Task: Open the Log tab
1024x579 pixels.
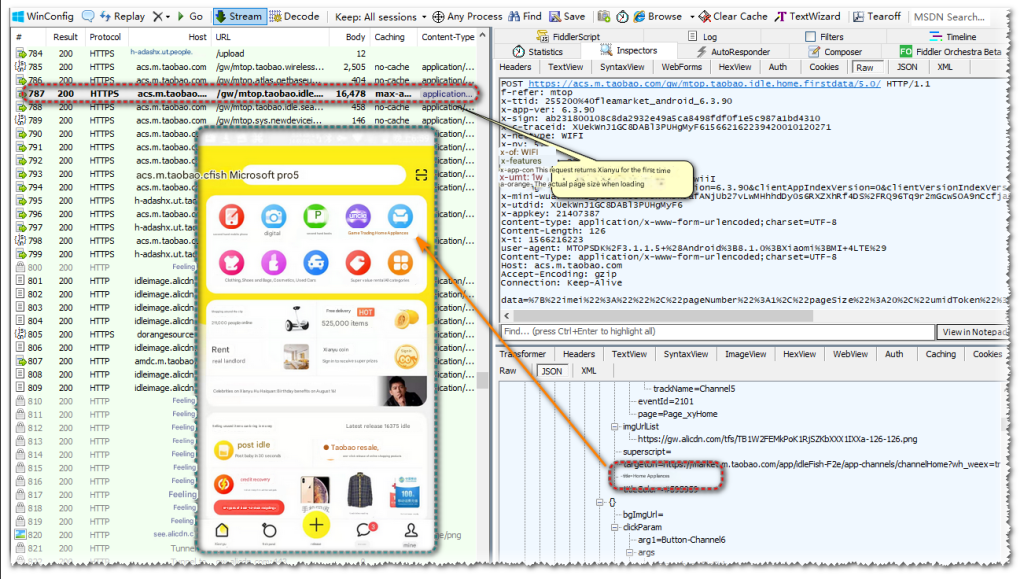Action: coord(703,37)
